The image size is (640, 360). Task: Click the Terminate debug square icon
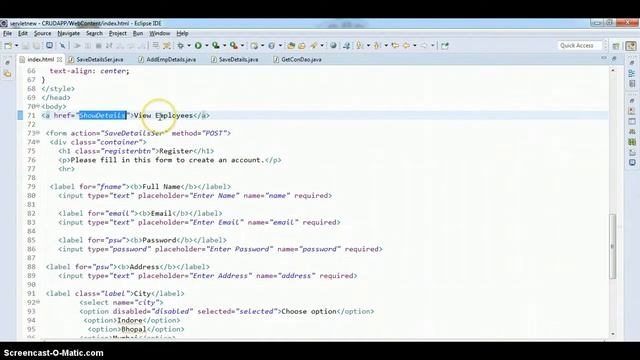tap(98, 46)
